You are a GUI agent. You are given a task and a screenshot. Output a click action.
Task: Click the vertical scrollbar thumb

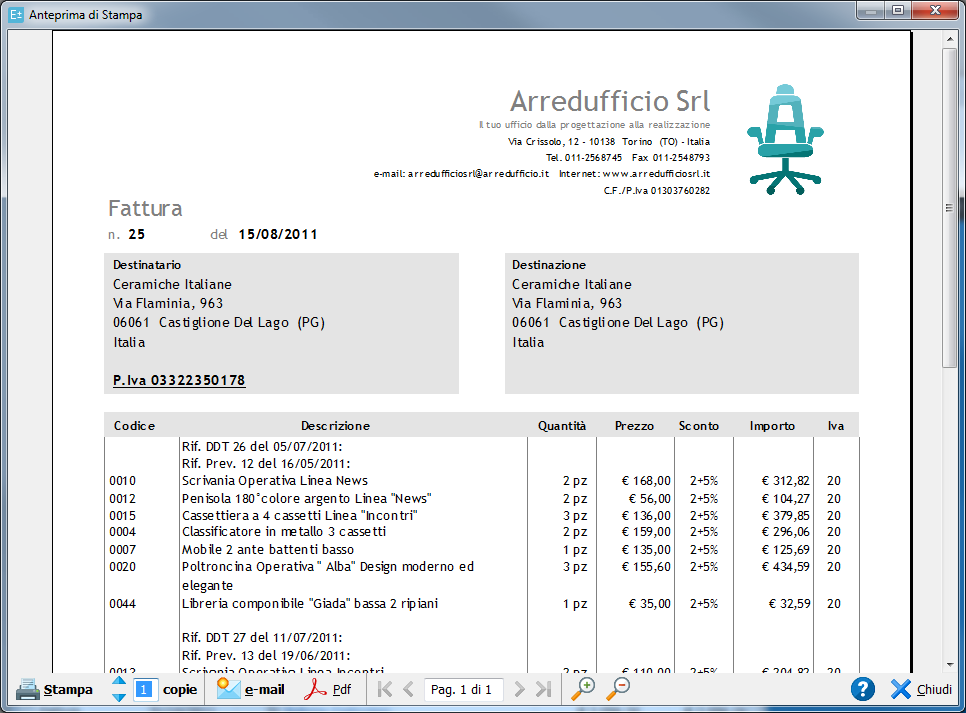950,208
